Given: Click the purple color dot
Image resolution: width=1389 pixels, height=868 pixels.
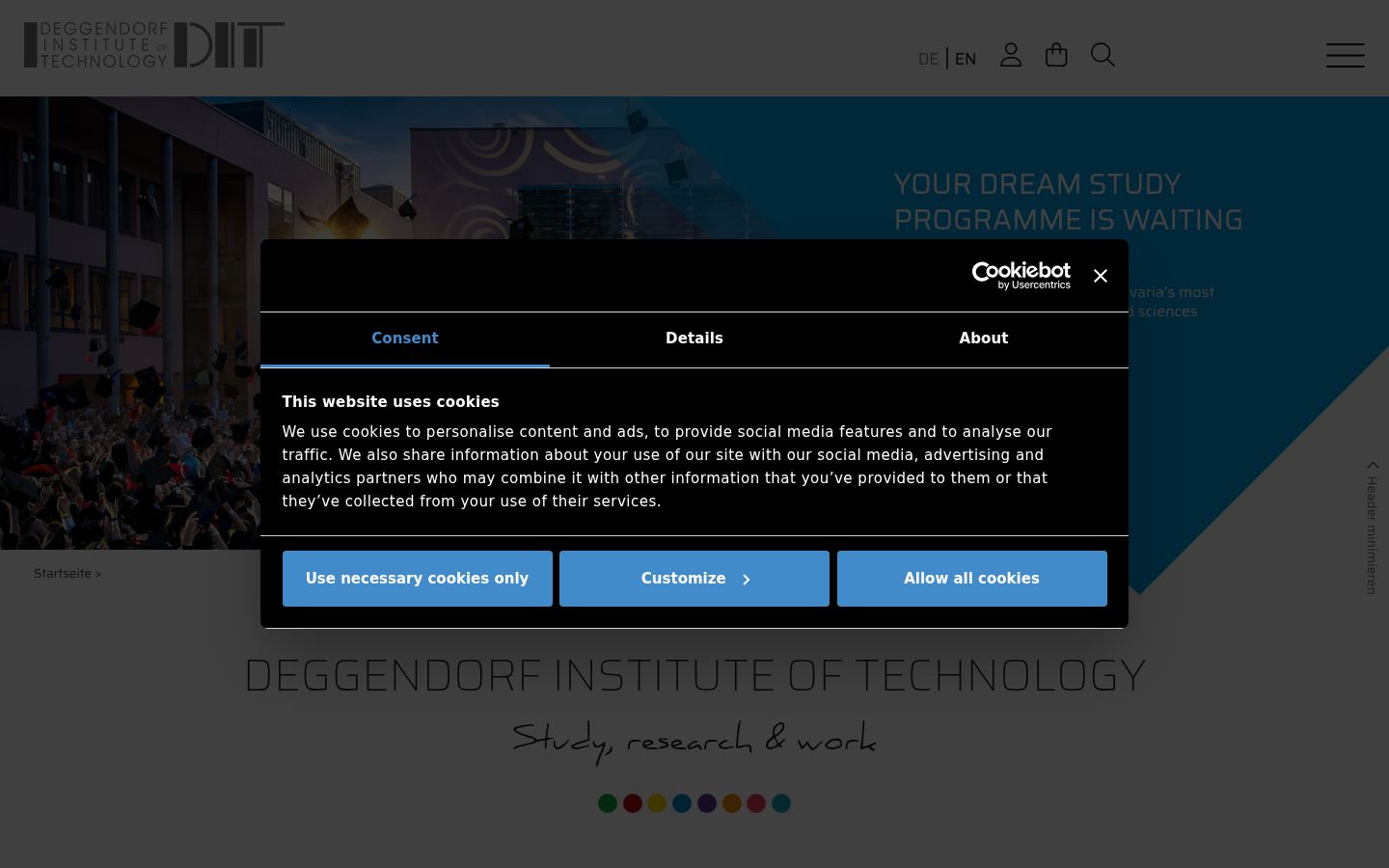Looking at the screenshot, I should (x=707, y=803).
